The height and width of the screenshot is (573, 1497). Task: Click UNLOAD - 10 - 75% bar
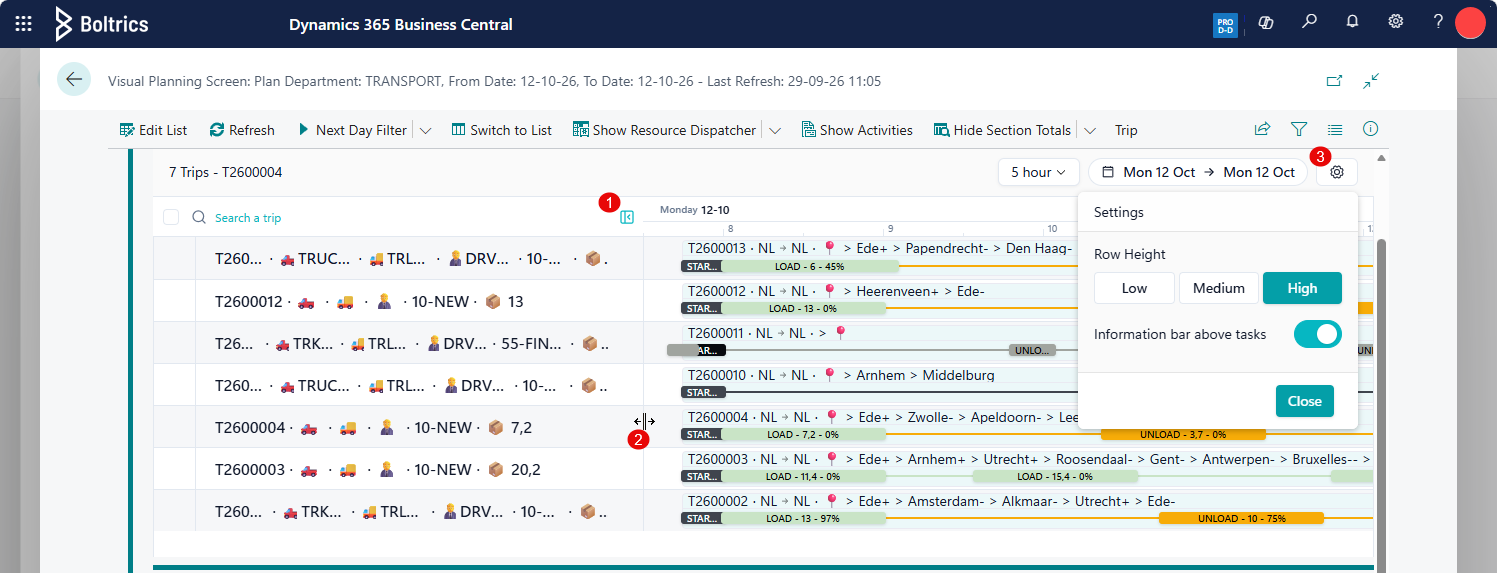pyautogui.click(x=1241, y=518)
